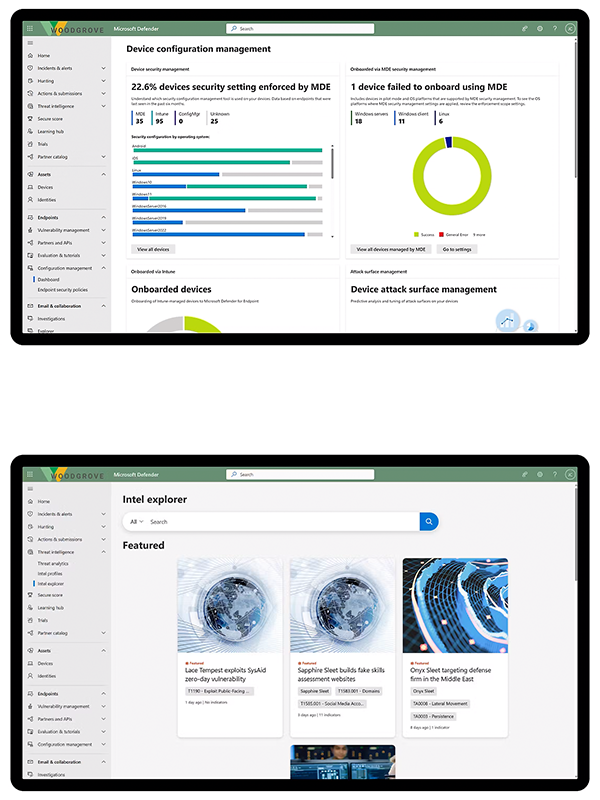Open Vulnerability management in Intel explorer screen
The image size is (600, 800).
click(63, 707)
